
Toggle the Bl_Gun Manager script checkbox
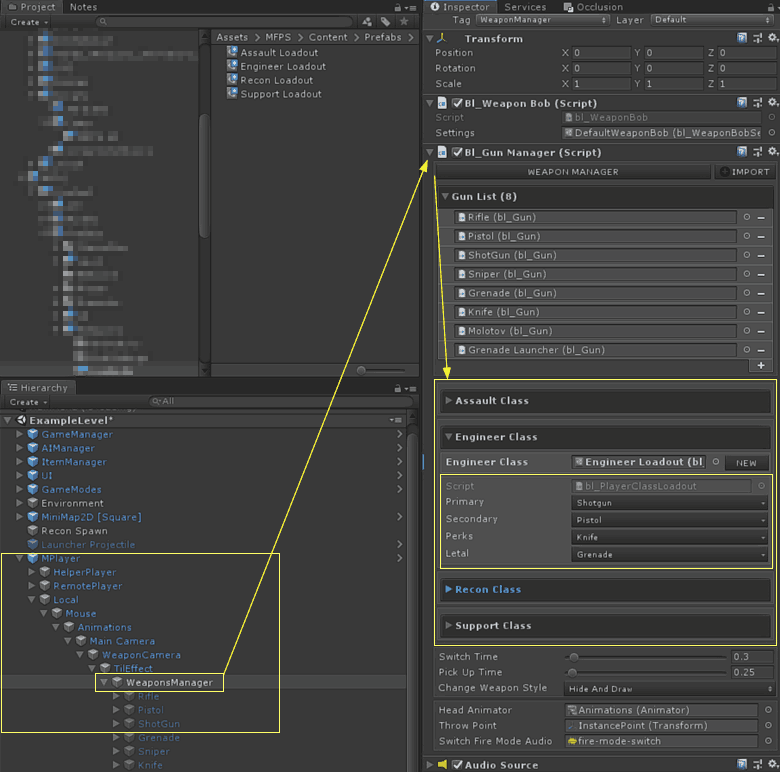458,152
